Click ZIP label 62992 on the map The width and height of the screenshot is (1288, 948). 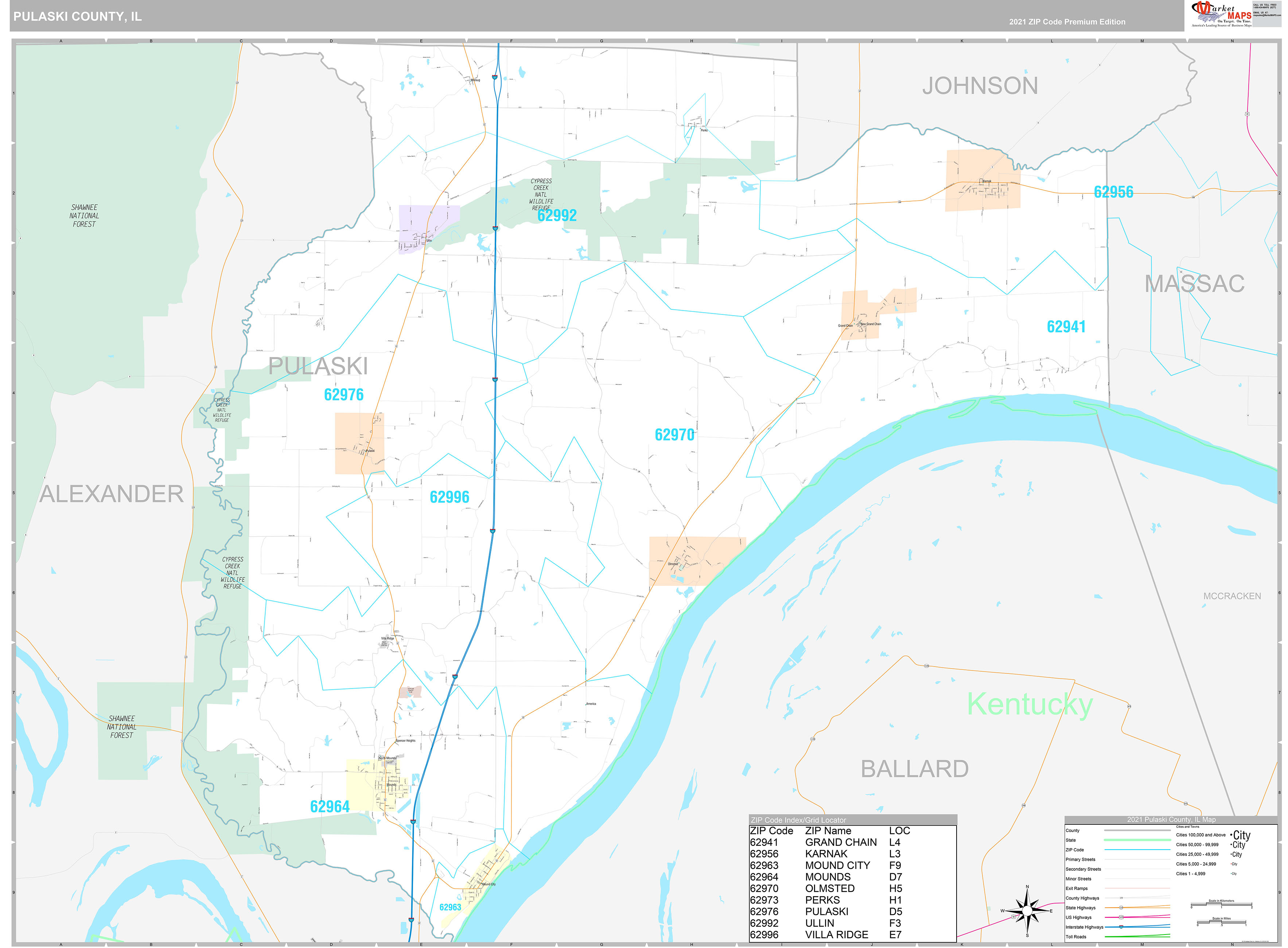(x=557, y=216)
